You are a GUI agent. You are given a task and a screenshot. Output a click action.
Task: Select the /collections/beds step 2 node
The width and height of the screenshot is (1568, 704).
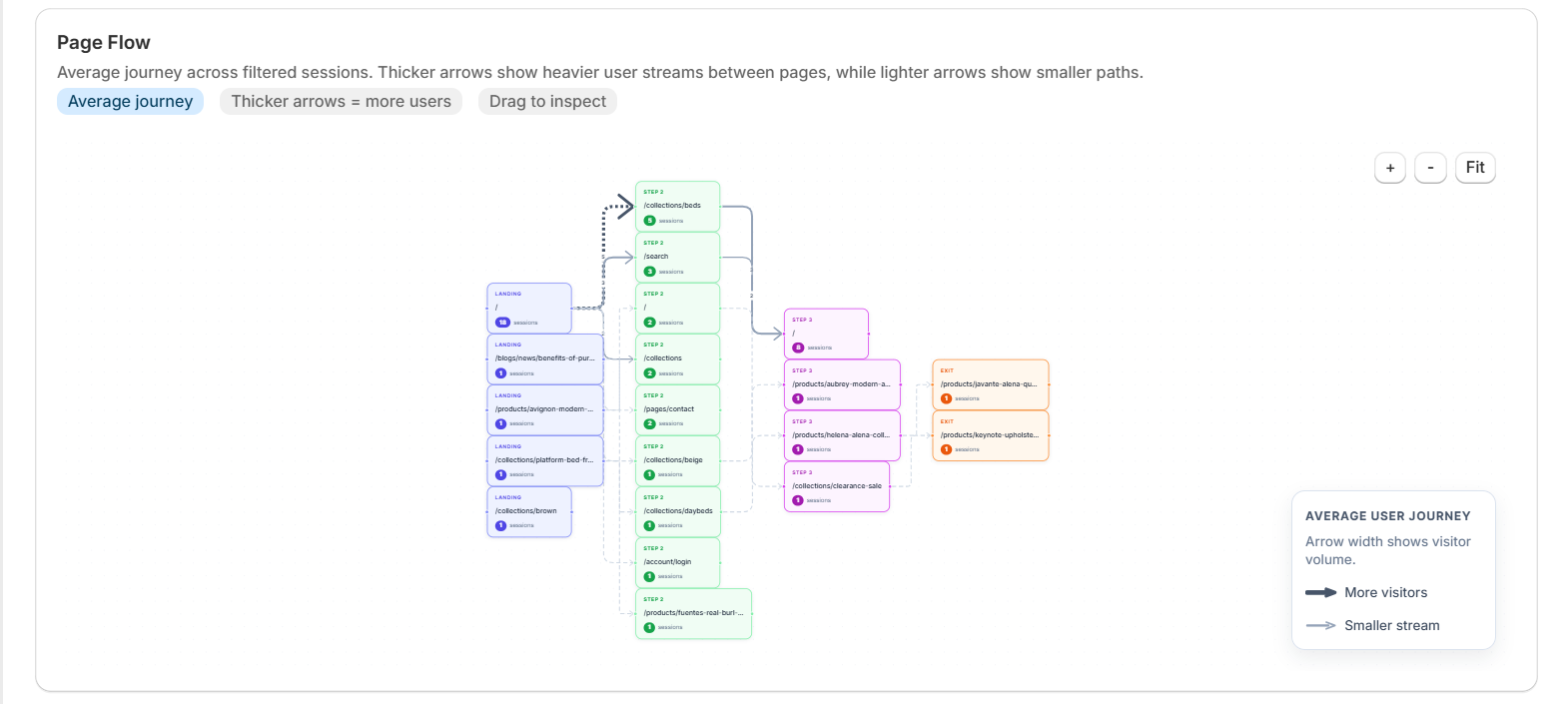[677, 206]
